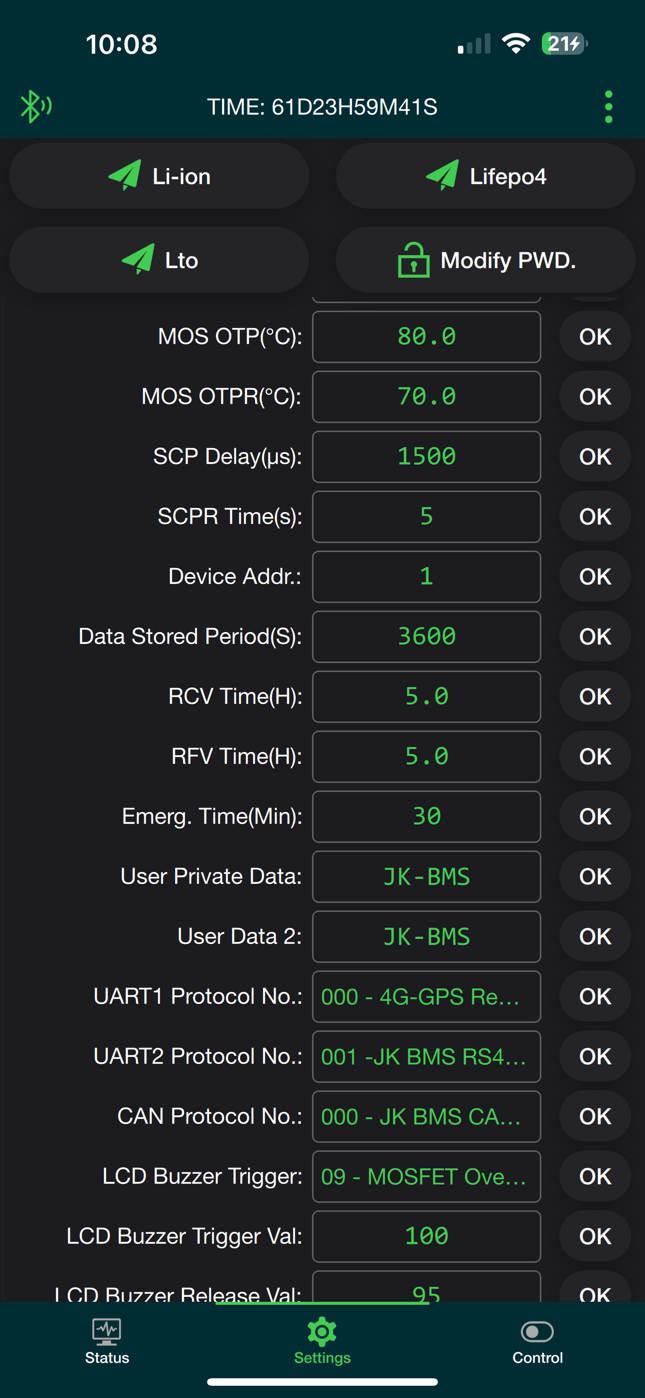Open the Control tab
The width and height of the screenshot is (645, 1398).
537,1341
